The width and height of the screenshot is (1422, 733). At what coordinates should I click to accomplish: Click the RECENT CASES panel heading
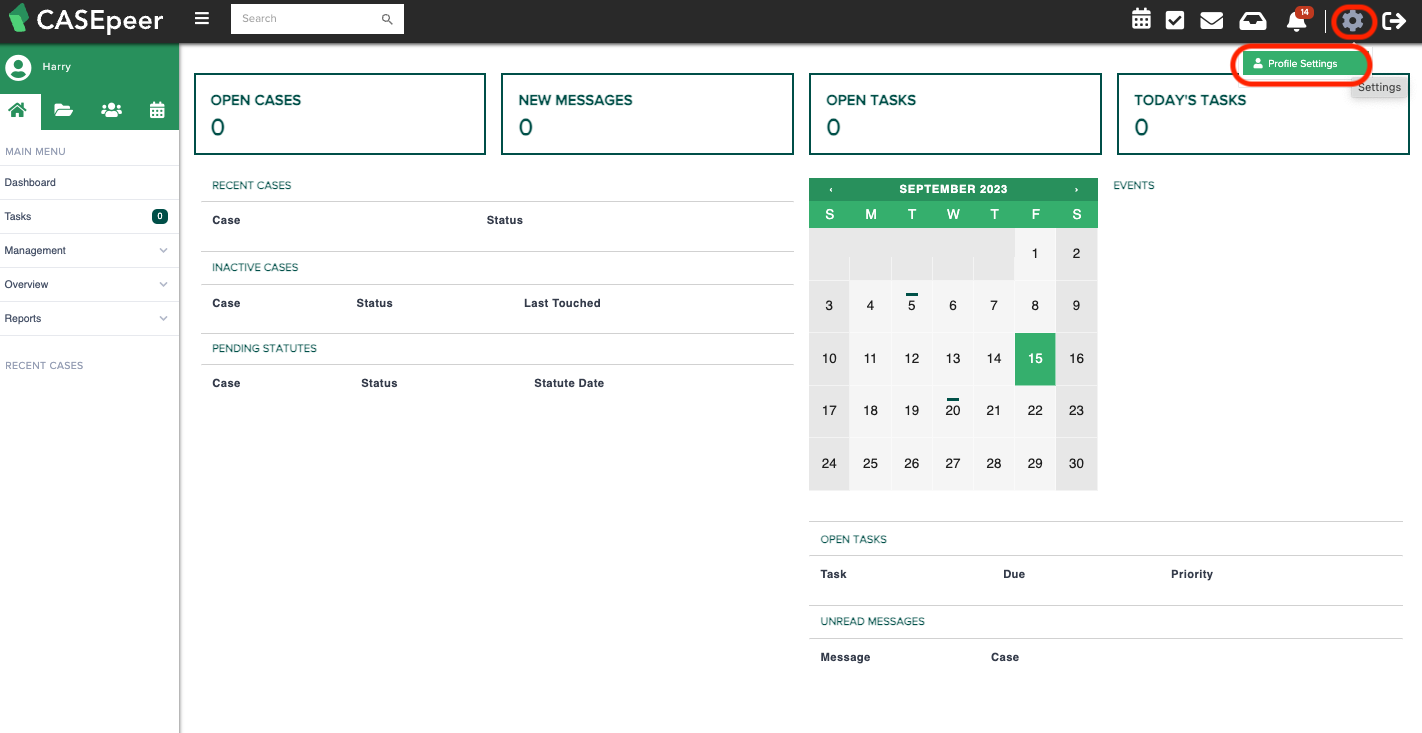(x=252, y=186)
